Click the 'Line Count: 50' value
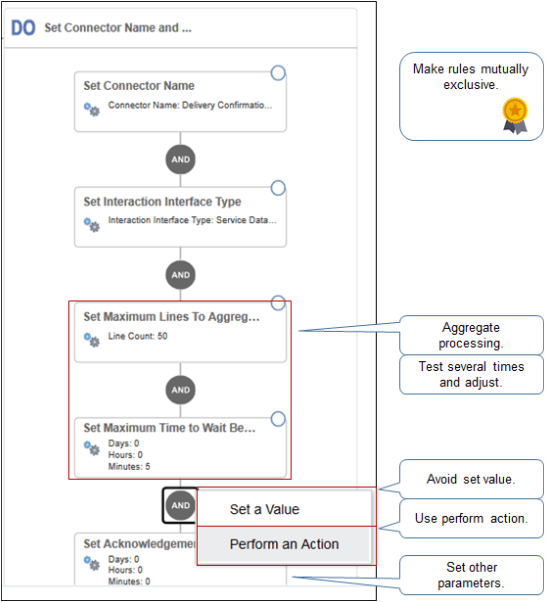The width and height of the screenshot is (545, 602). [x=138, y=336]
